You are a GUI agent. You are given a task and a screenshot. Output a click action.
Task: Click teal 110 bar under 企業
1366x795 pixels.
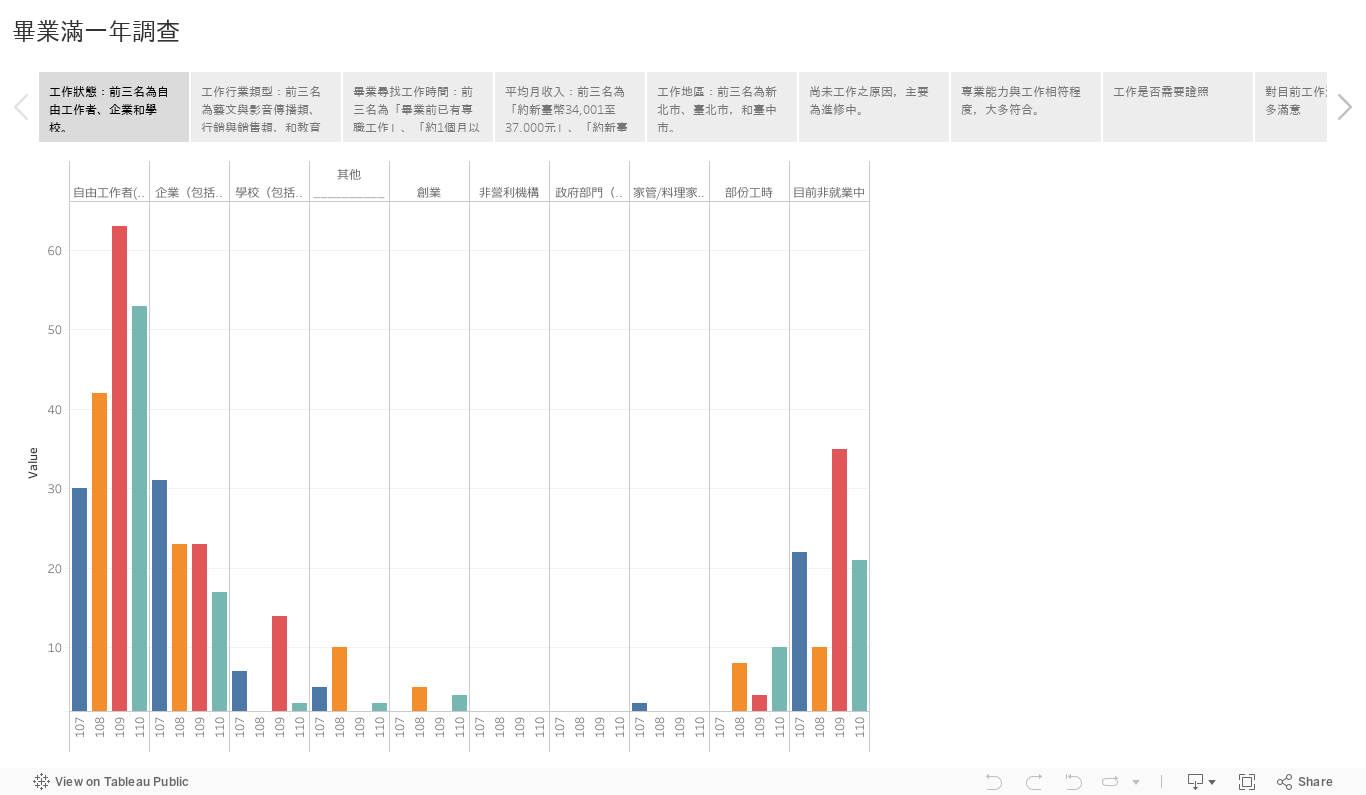pyautogui.click(x=219, y=651)
